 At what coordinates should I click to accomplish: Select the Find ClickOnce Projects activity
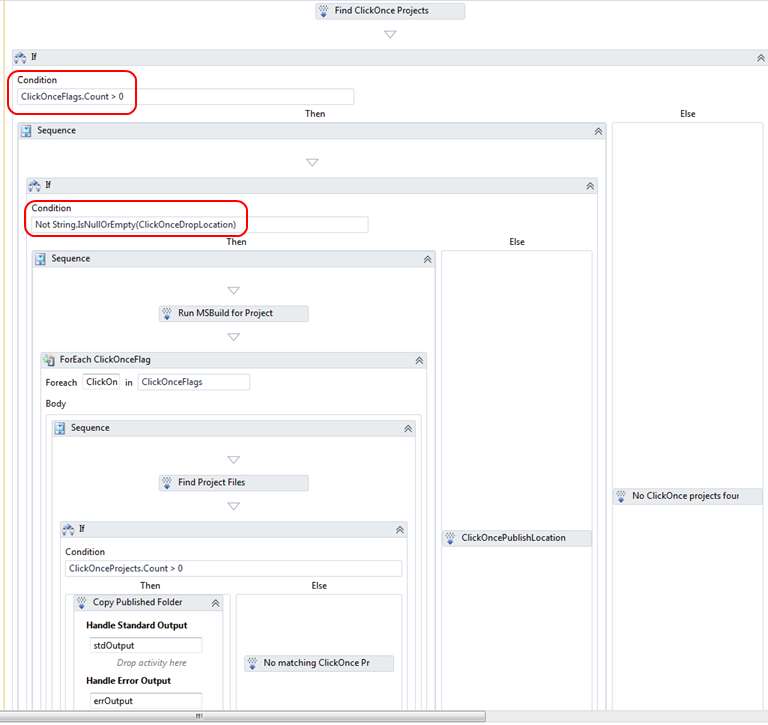390,11
